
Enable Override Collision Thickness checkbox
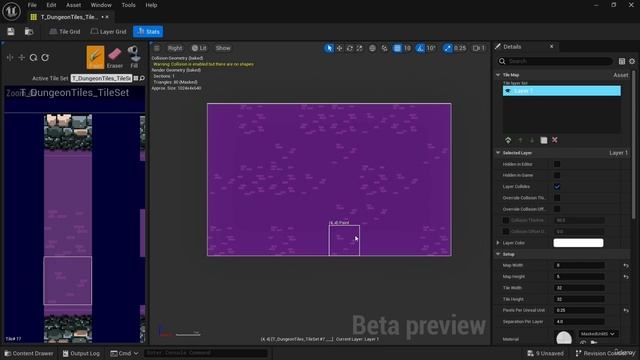[557, 198]
